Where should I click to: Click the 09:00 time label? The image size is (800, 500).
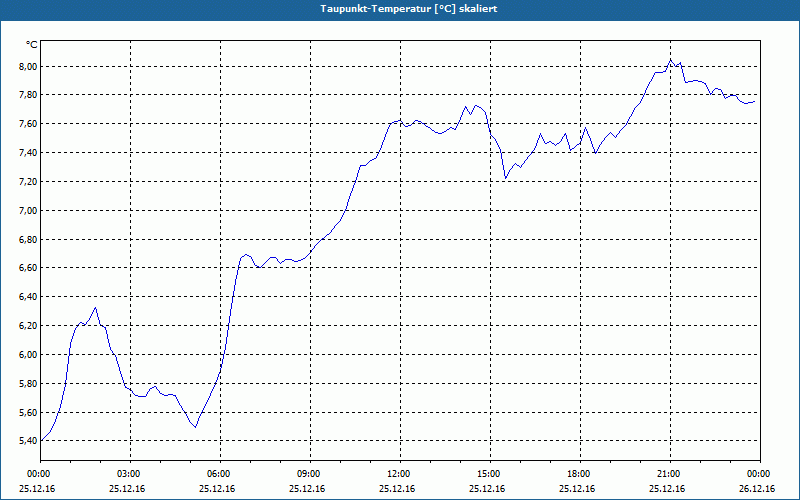tap(308, 474)
